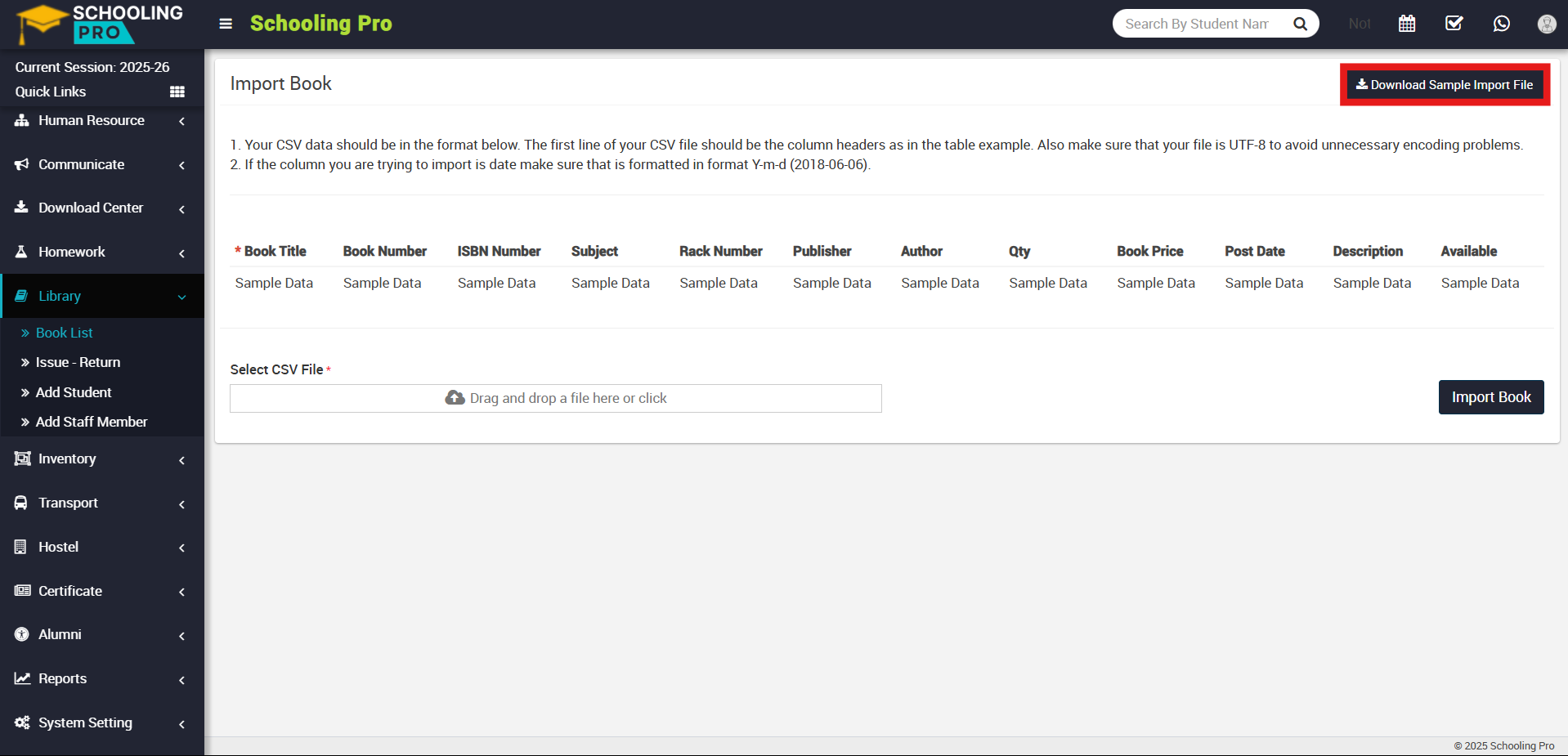Open the WhatsApp icon in header
This screenshot has height=756, width=1568.
[x=1502, y=24]
